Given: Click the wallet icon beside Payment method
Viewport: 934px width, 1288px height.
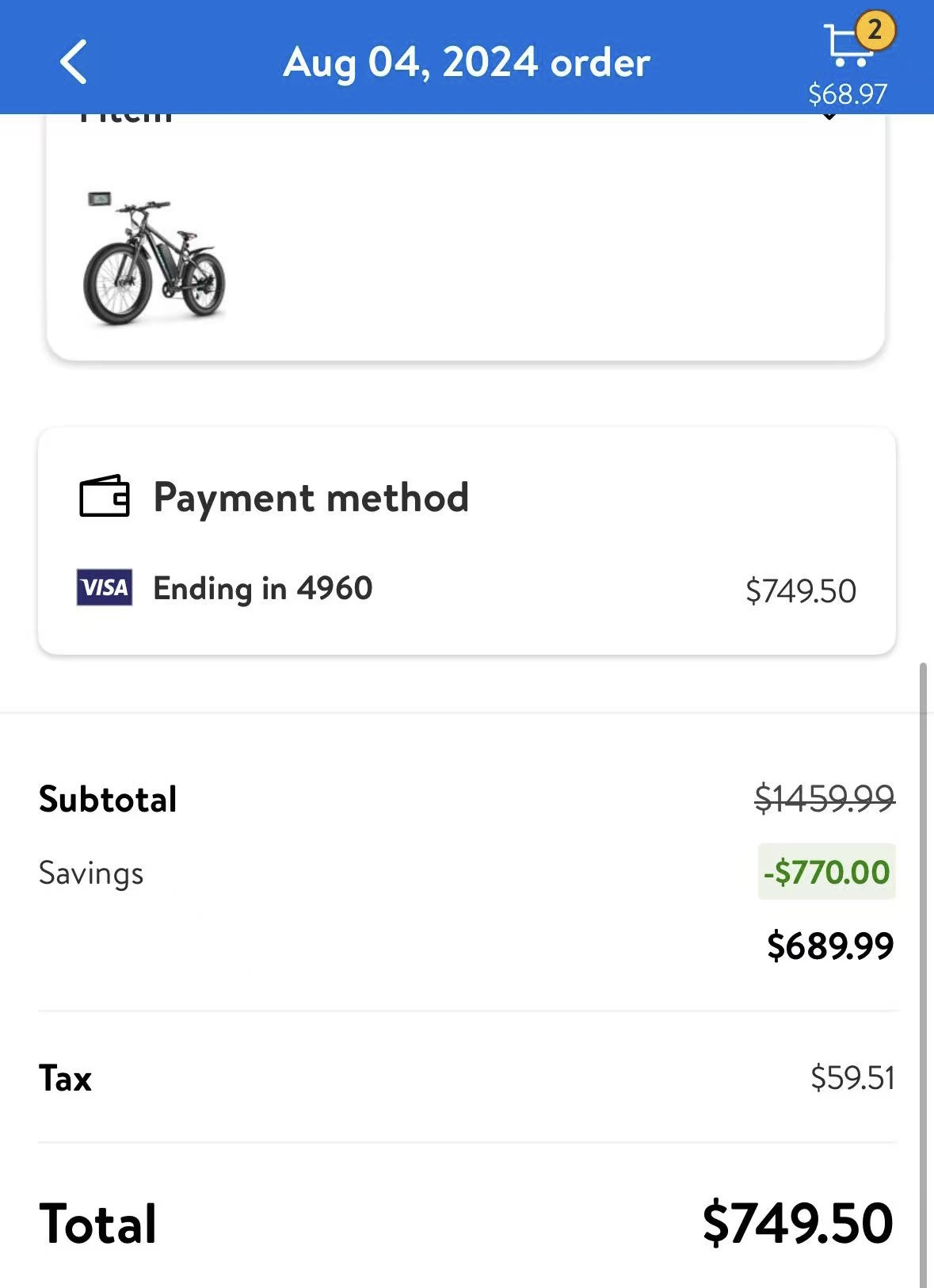Looking at the screenshot, I should [104, 496].
